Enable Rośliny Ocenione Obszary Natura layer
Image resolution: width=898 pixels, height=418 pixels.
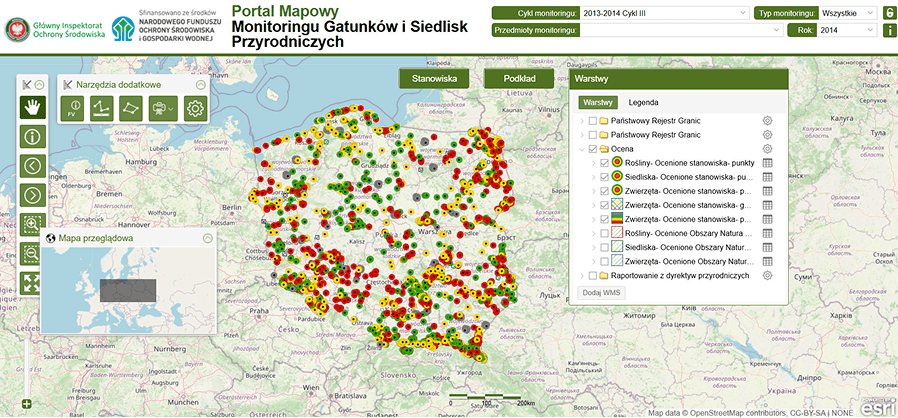point(605,233)
